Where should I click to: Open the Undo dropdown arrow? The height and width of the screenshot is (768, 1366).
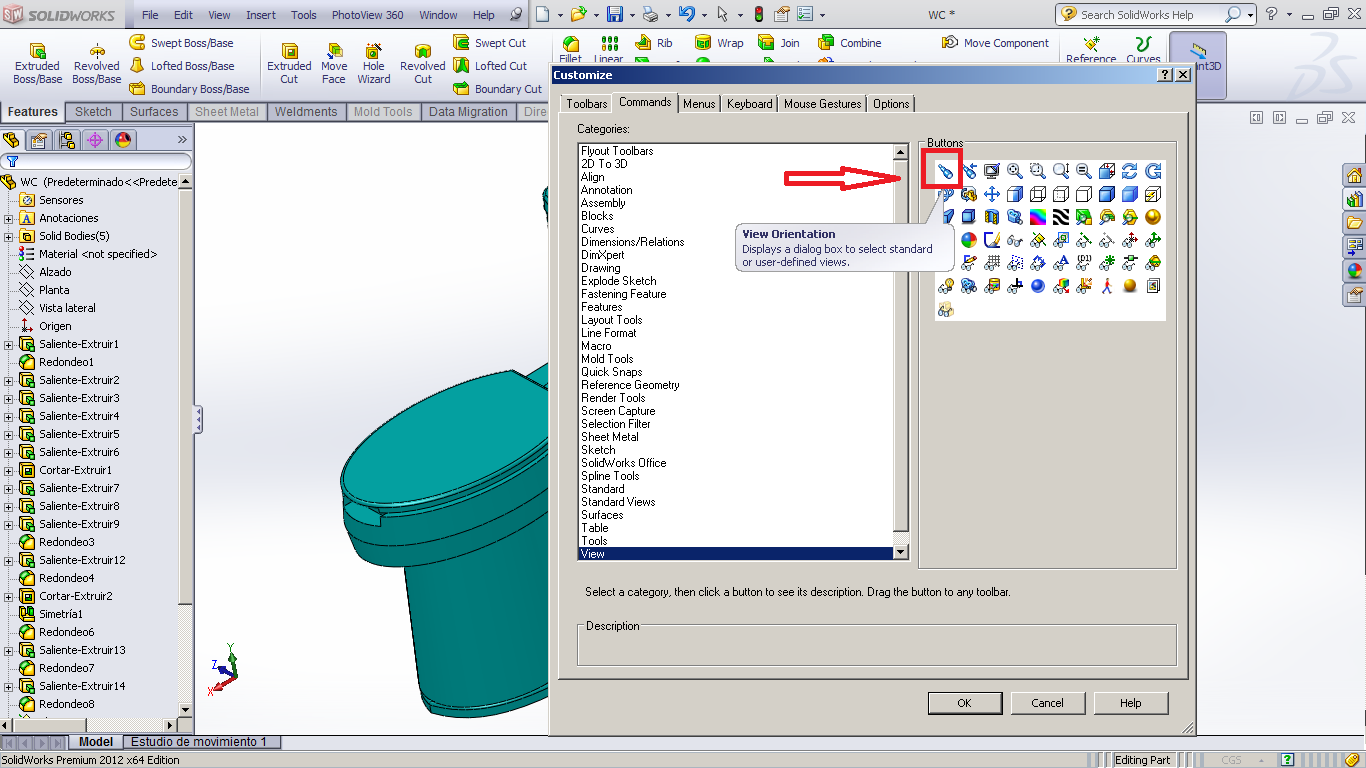702,14
